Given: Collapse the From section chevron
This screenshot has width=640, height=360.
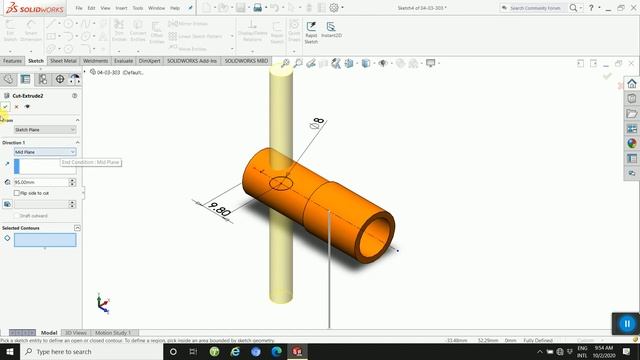Looking at the screenshot, I should [77, 120].
